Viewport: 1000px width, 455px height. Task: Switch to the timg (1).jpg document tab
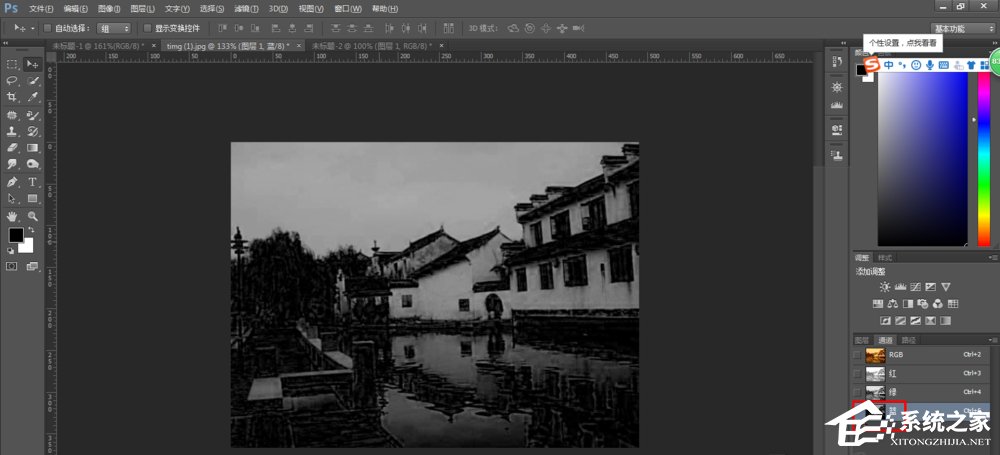(226, 46)
